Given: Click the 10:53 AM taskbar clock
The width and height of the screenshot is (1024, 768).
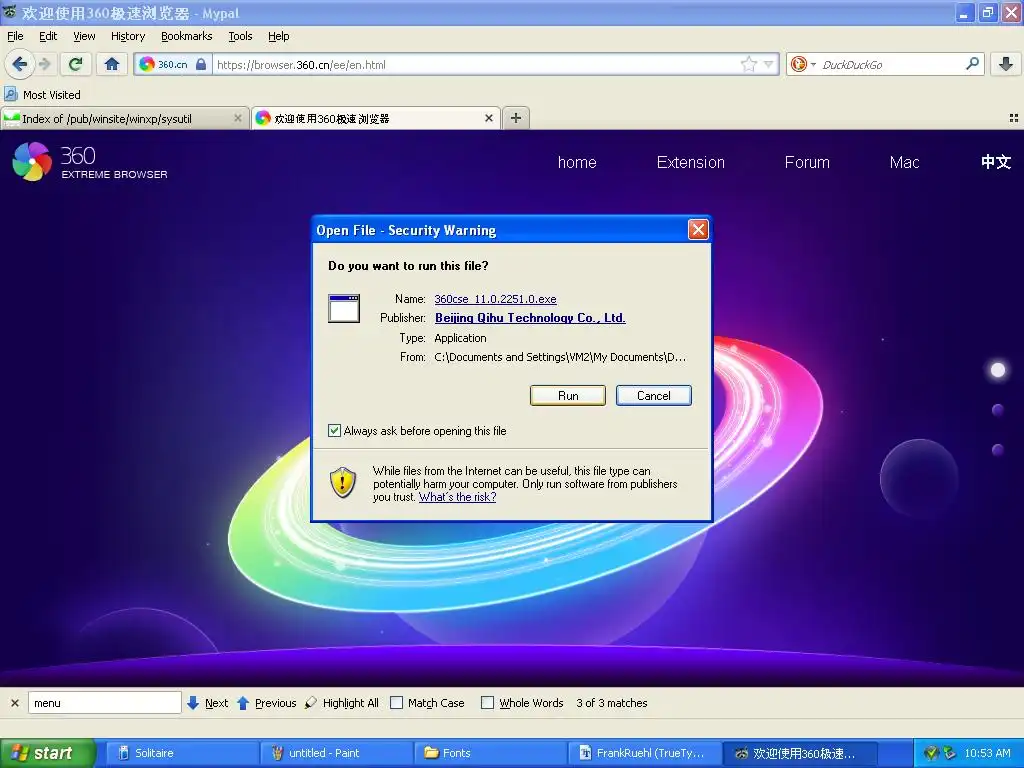Looking at the screenshot, I should tap(987, 753).
